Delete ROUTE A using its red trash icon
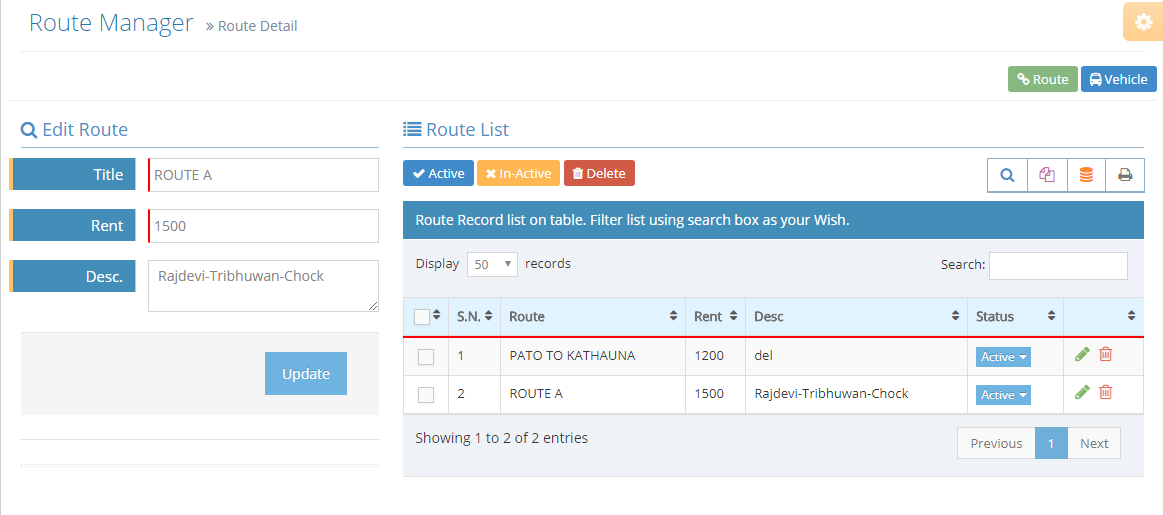 tap(1105, 392)
